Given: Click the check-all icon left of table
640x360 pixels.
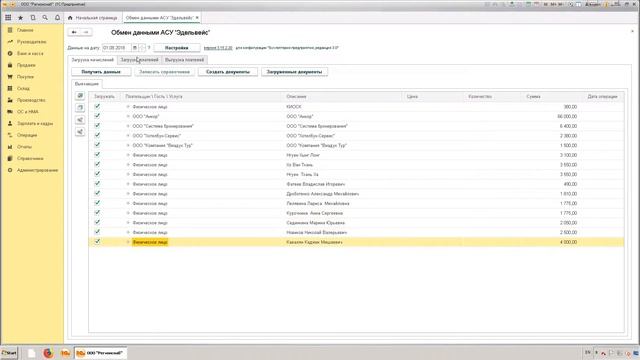Looking at the screenshot, I should 80,96.
